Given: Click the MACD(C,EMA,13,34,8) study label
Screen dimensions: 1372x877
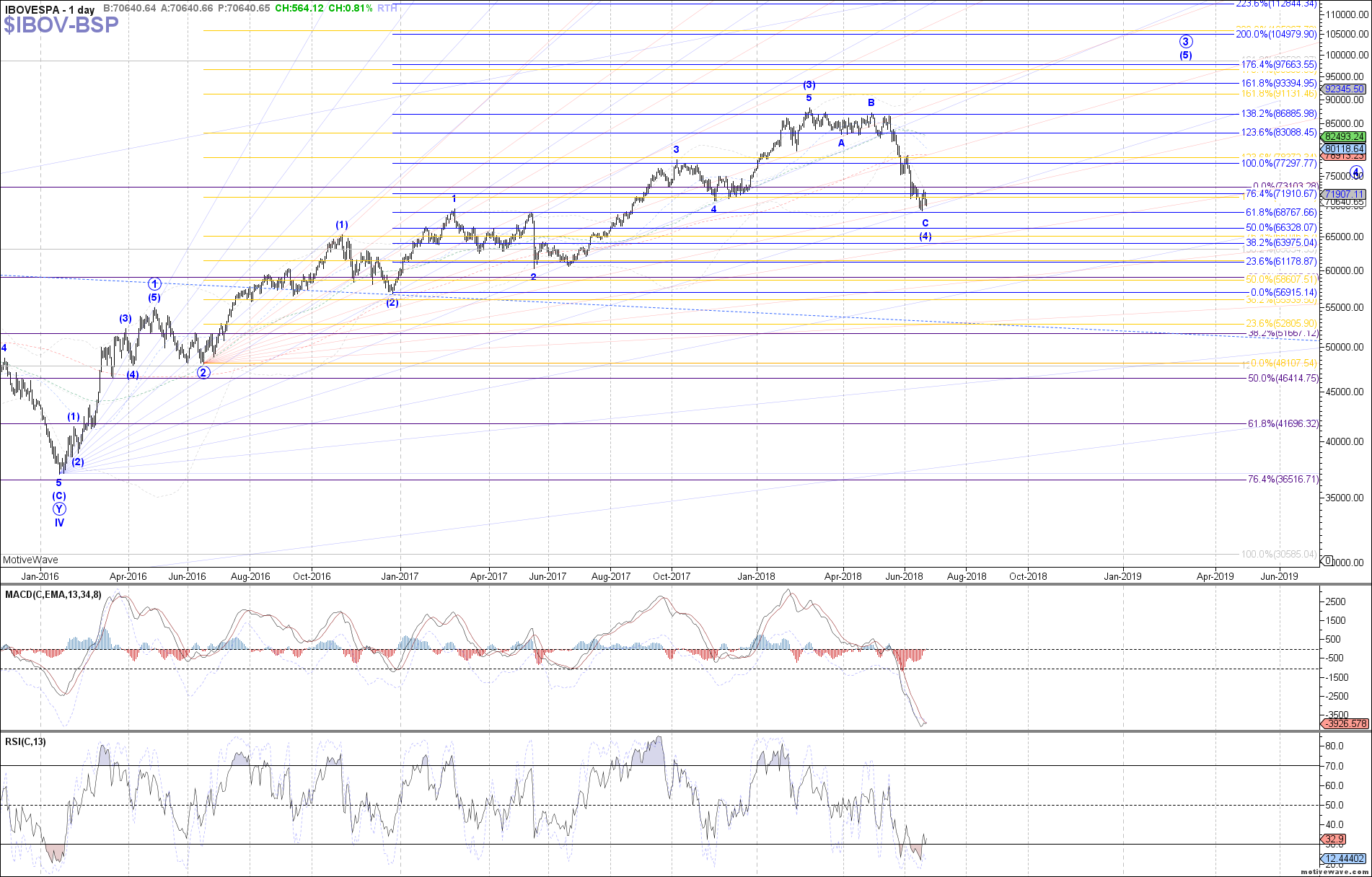Looking at the screenshot, I should [53, 594].
